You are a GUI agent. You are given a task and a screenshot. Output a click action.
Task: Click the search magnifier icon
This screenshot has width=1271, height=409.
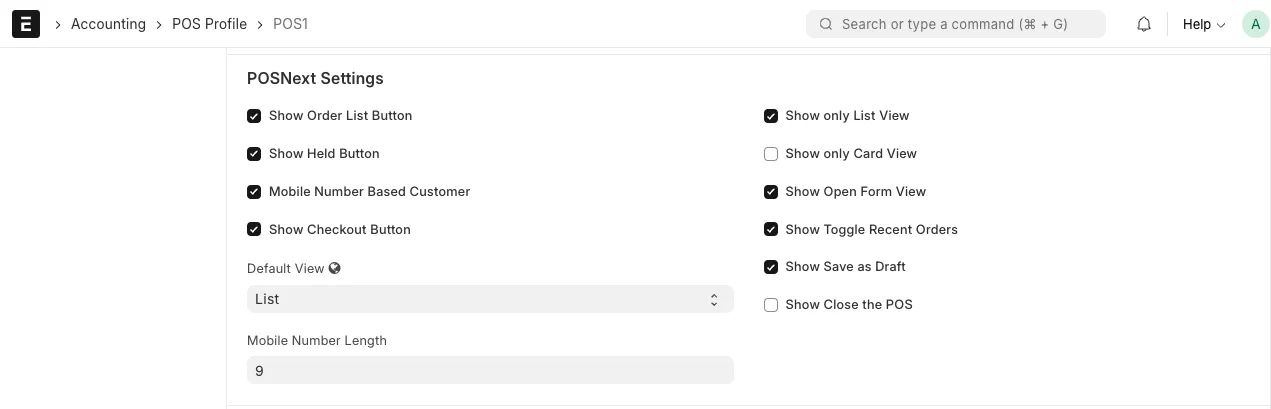826,24
